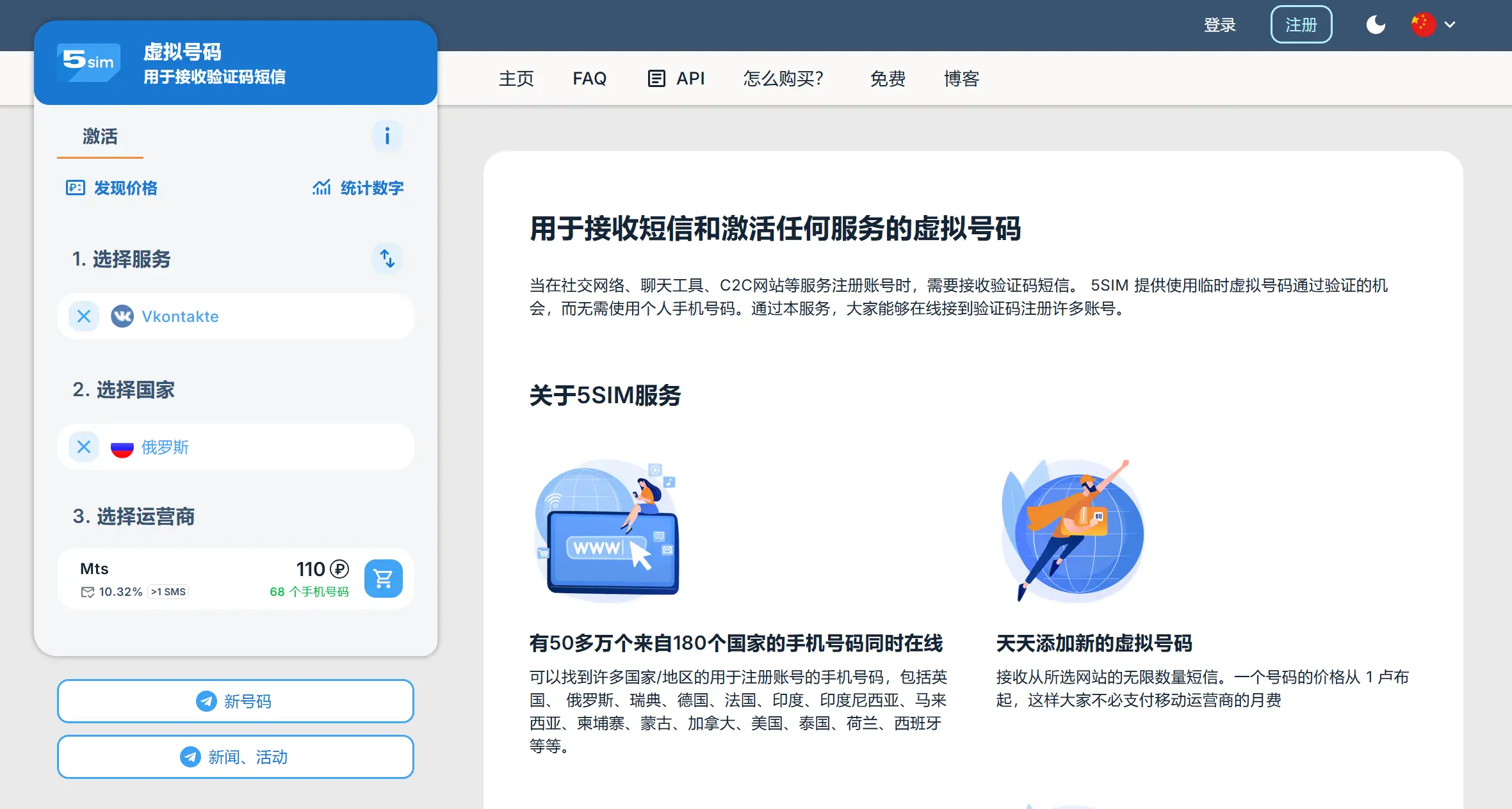
Task: Enable dark mode with the moon icon
Action: [x=1375, y=25]
